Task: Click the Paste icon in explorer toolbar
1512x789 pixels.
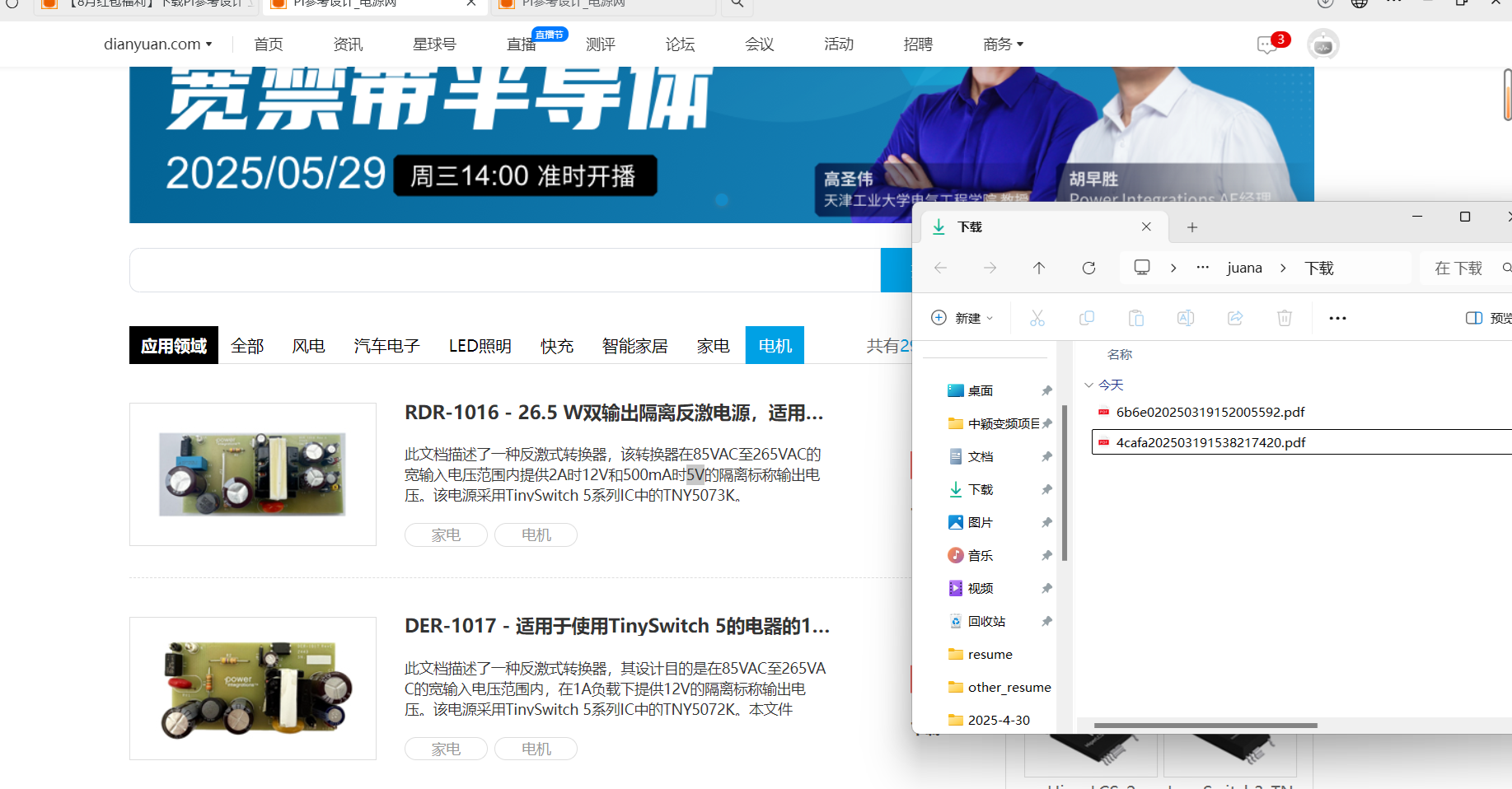Action: coord(1136,318)
